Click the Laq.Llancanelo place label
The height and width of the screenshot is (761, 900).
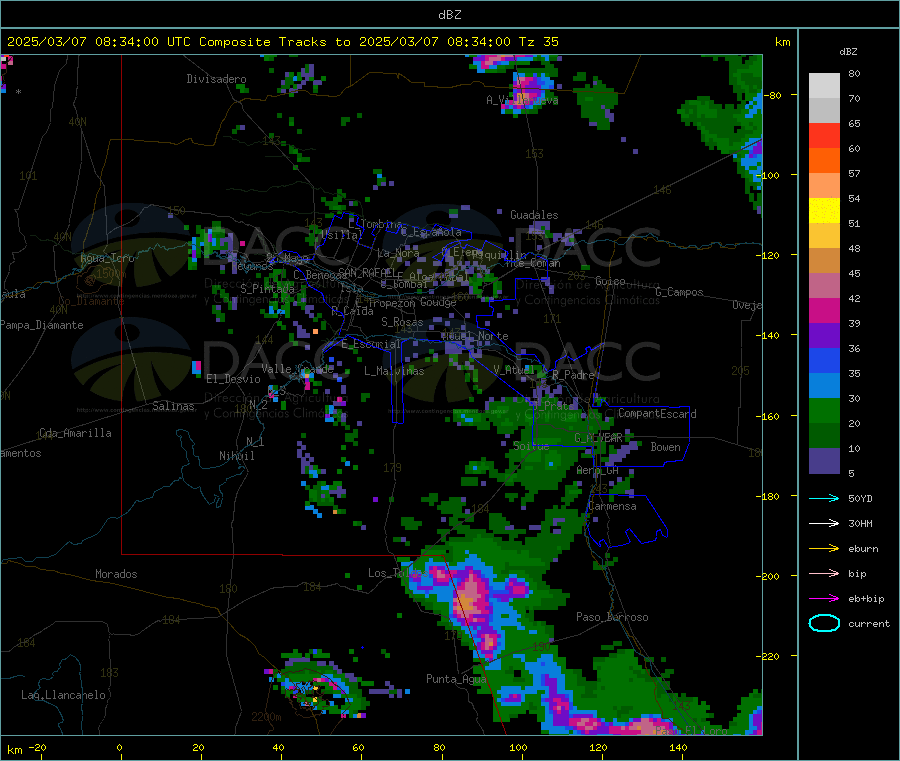coord(63,695)
